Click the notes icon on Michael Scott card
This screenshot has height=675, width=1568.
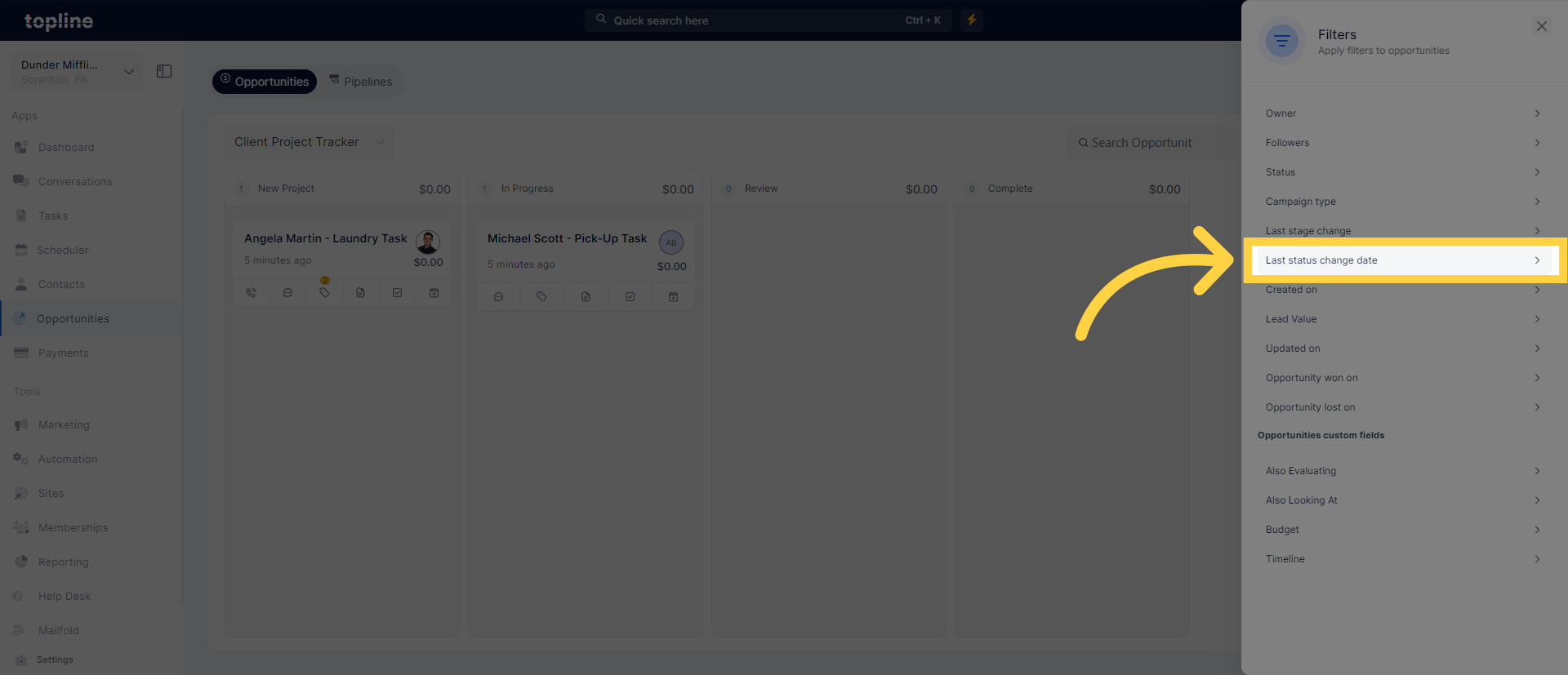(586, 297)
